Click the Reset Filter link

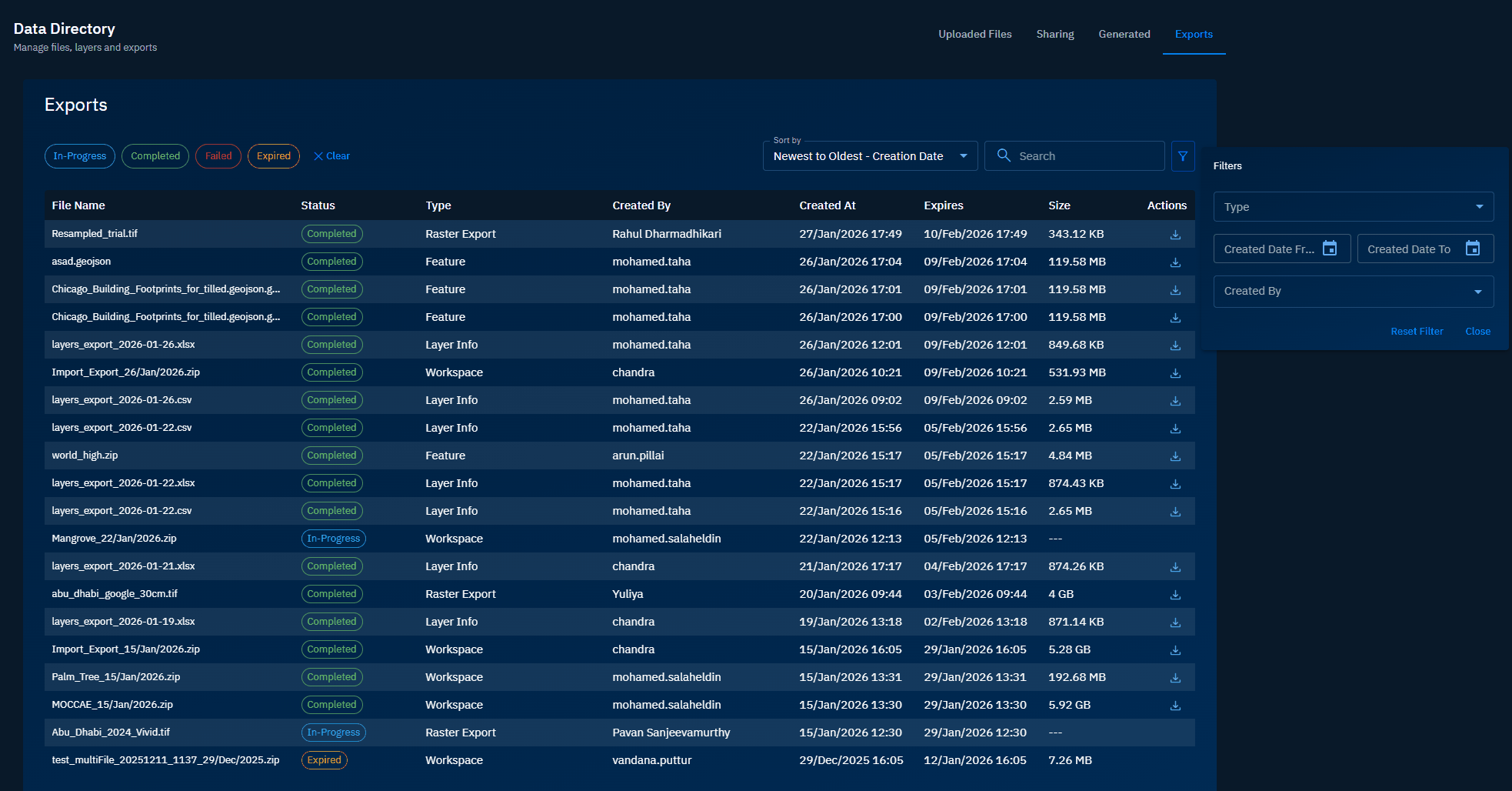coord(1417,331)
